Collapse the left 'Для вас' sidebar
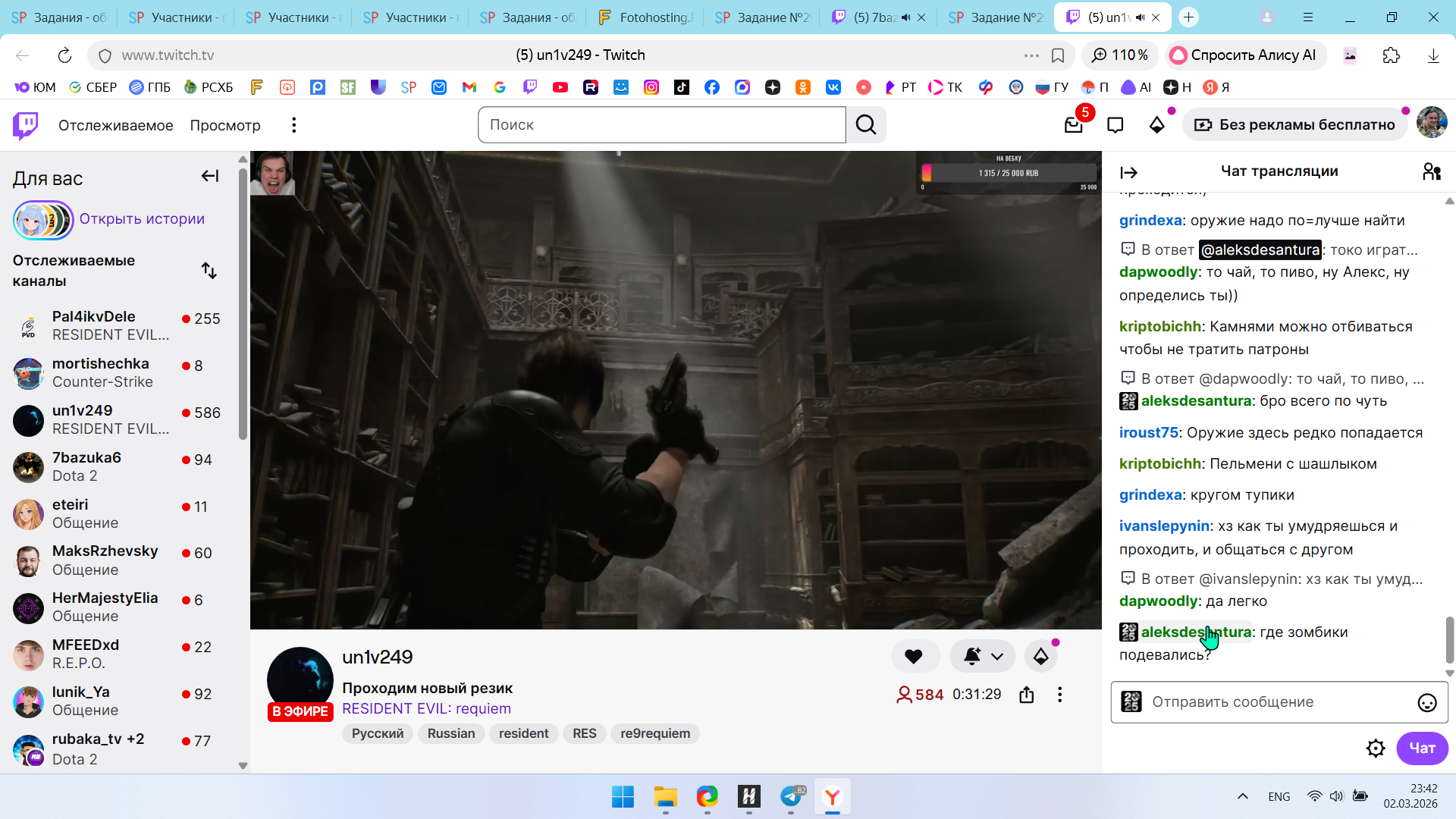 tap(209, 177)
